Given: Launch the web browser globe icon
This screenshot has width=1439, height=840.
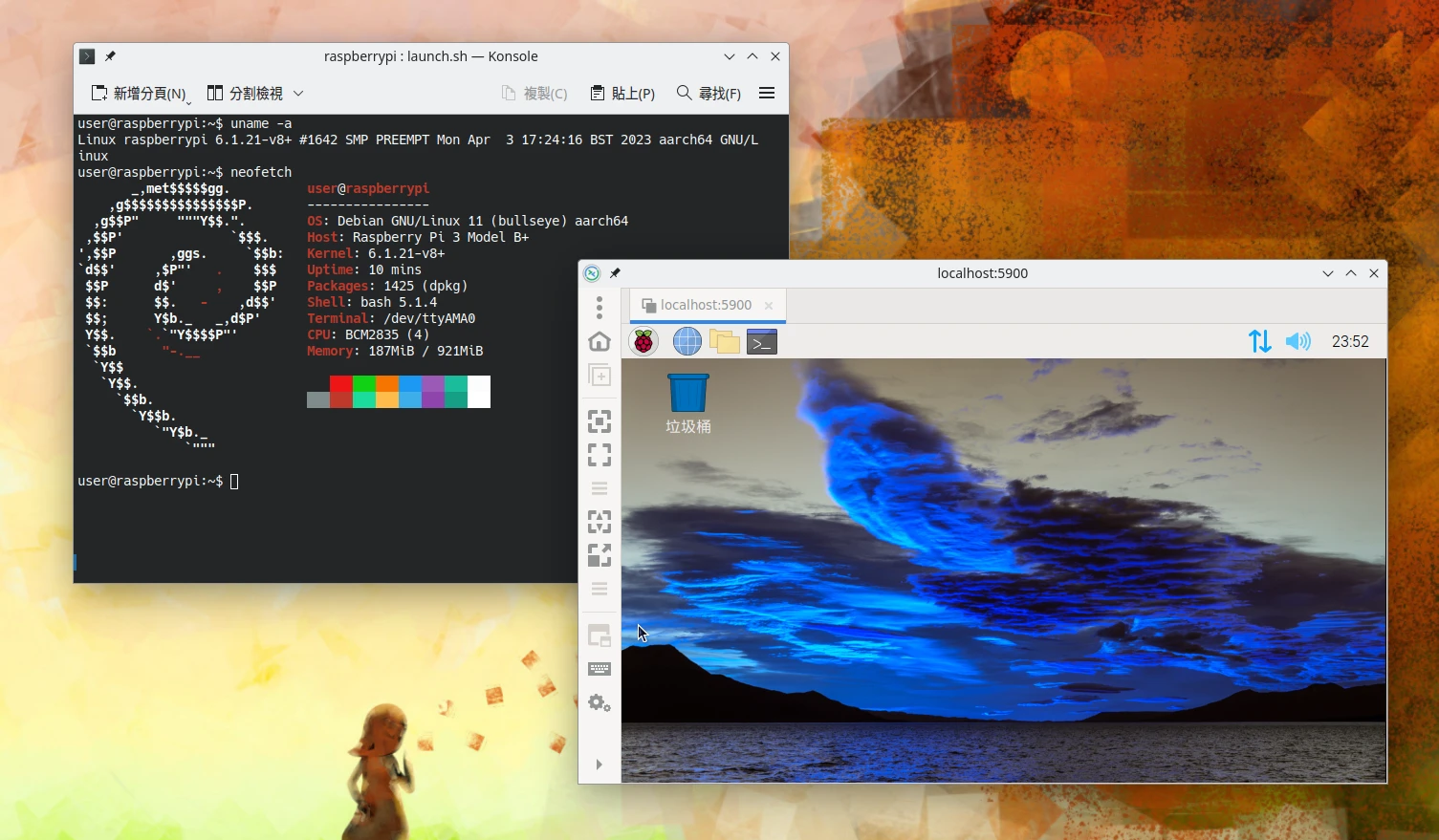Looking at the screenshot, I should click(x=687, y=341).
